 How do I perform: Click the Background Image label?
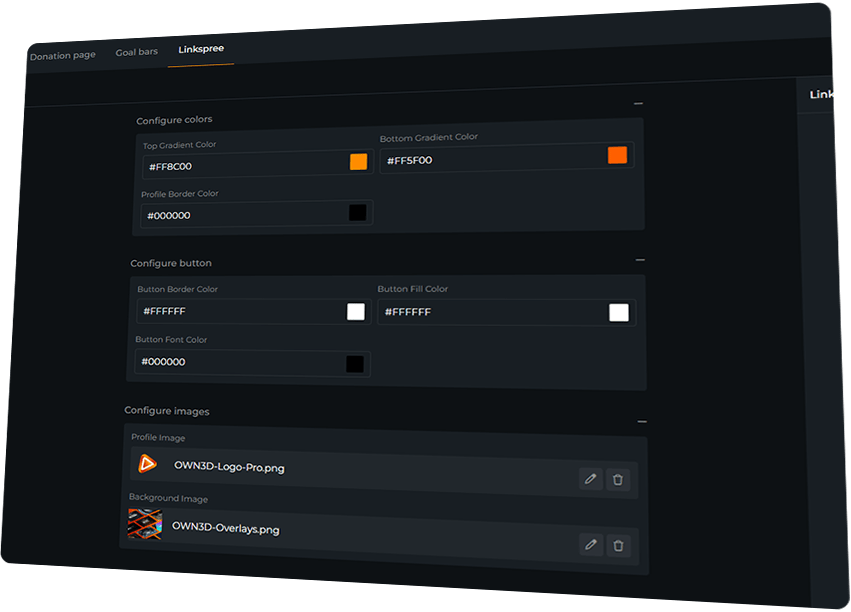168,498
